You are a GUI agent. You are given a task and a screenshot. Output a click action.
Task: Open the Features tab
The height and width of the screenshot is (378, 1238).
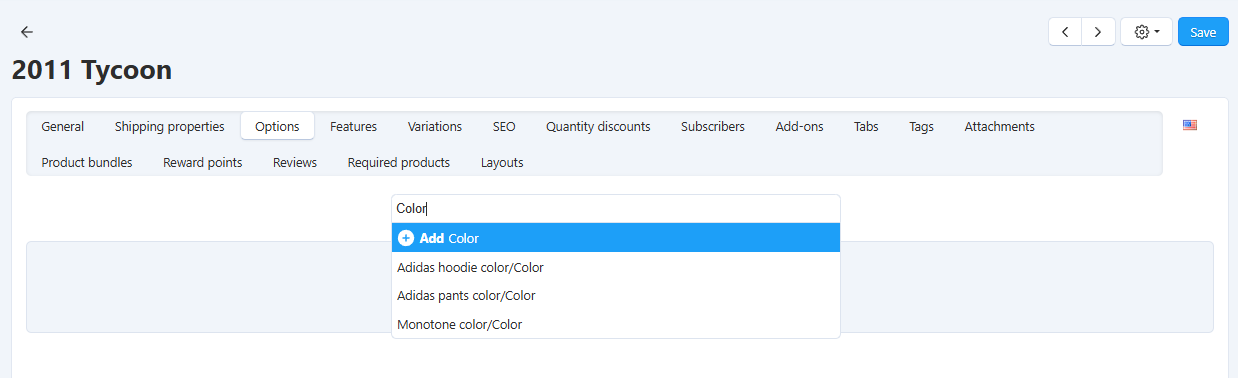tap(354, 126)
